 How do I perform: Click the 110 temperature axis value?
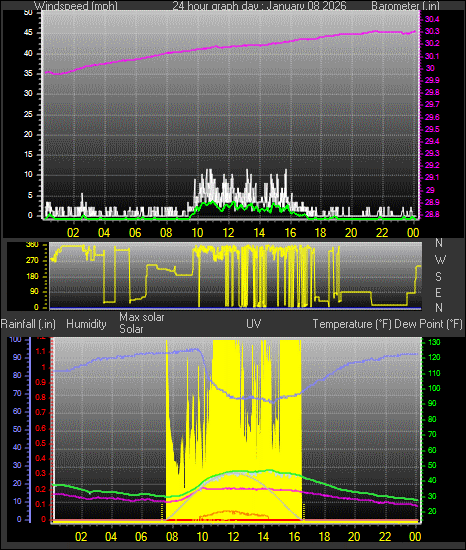click(434, 373)
